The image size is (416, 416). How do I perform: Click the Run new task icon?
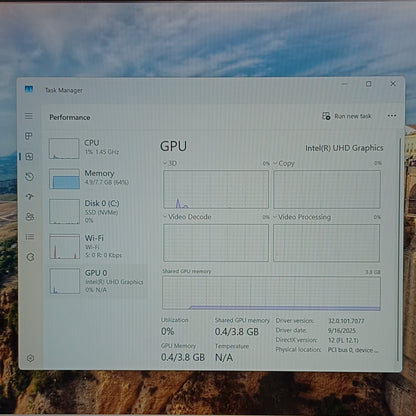click(326, 116)
